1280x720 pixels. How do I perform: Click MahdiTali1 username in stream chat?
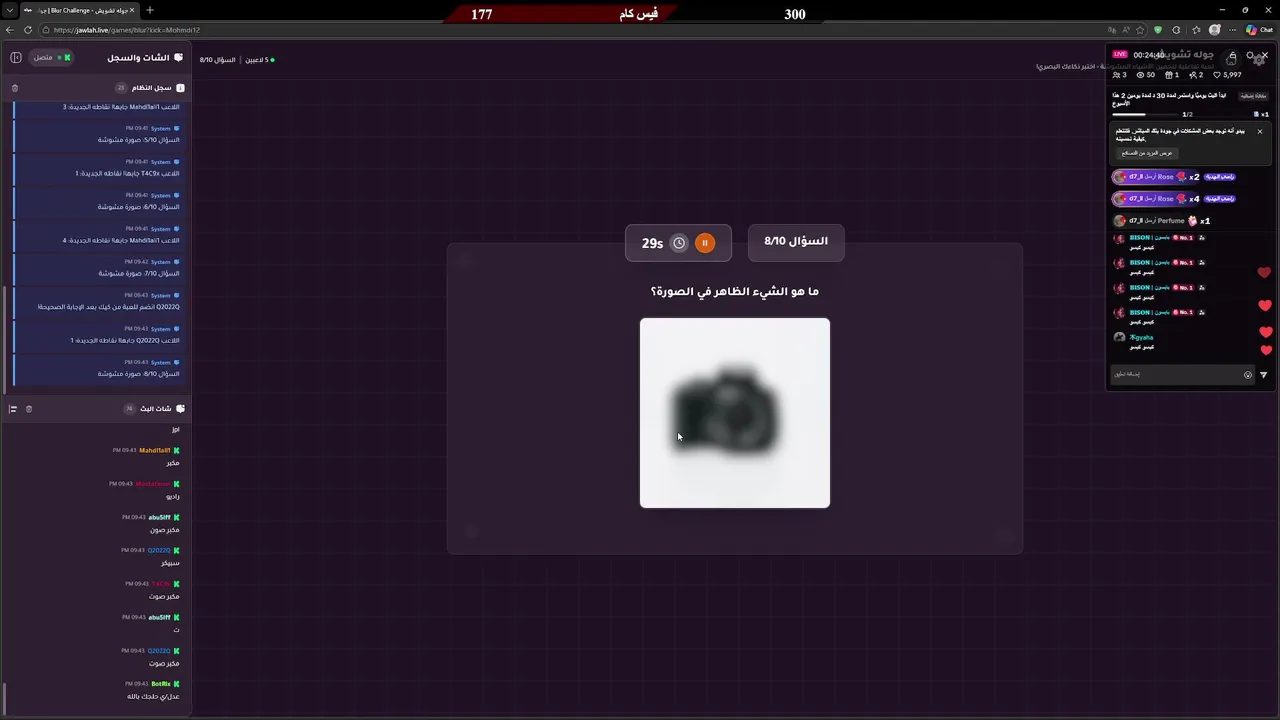pos(155,451)
